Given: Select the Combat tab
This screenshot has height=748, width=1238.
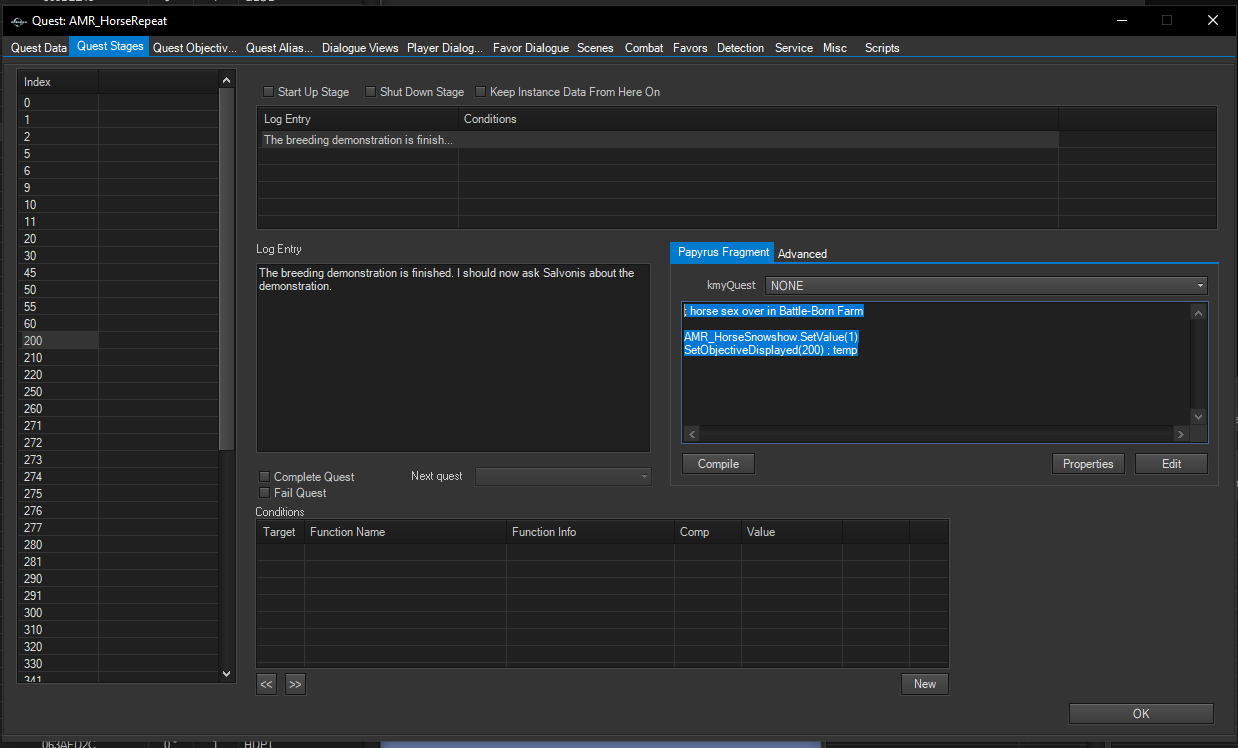Looking at the screenshot, I should point(644,48).
